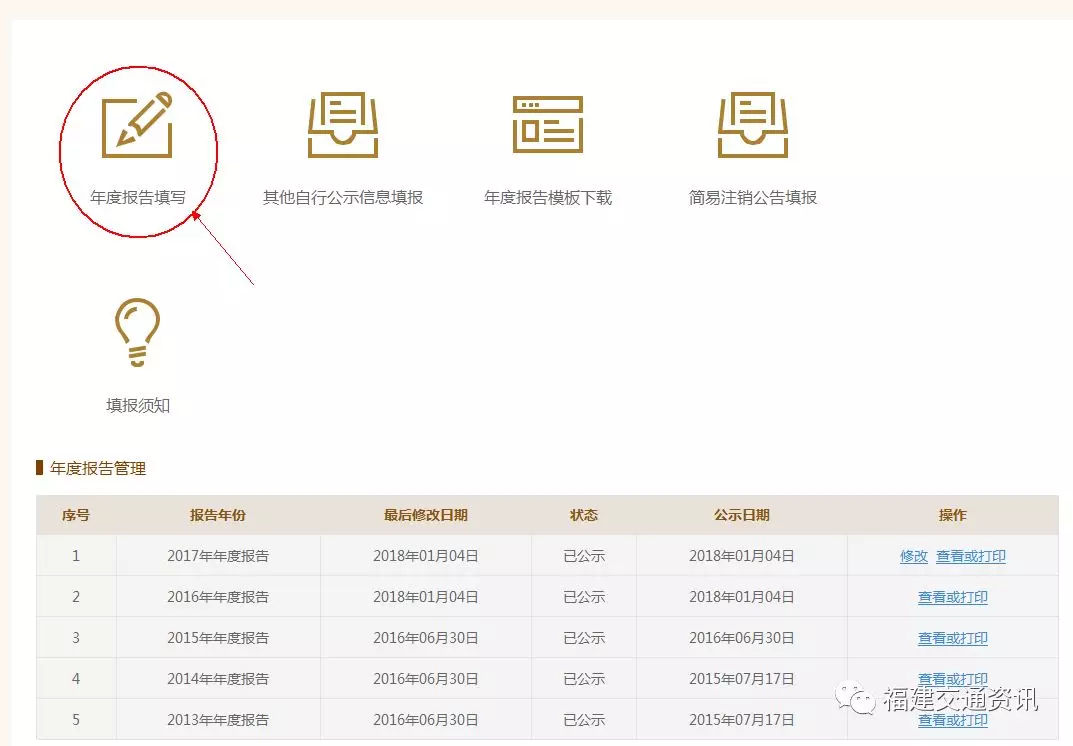
Task: Click the 年度报告填写 label
Action: coord(138,198)
